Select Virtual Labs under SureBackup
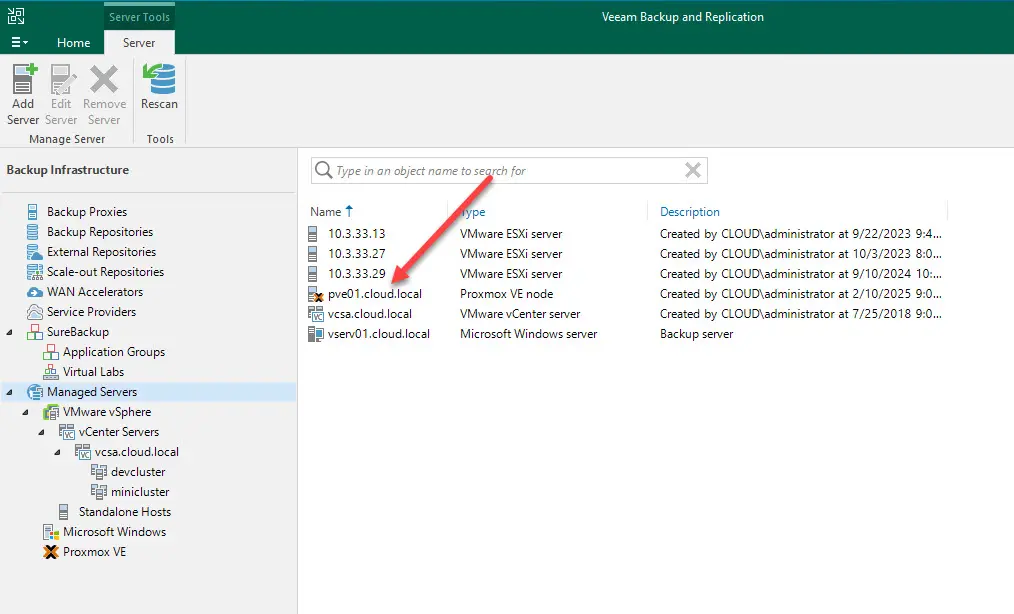1014x614 pixels. tap(93, 372)
